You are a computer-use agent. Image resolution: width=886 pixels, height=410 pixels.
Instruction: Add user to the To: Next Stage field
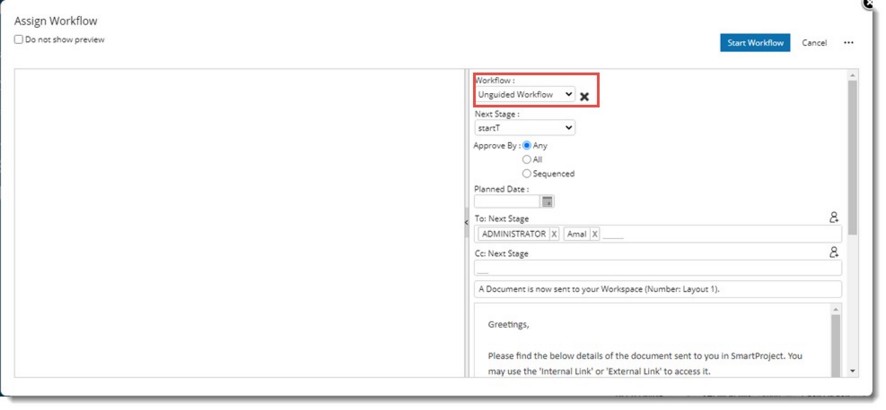(x=833, y=217)
